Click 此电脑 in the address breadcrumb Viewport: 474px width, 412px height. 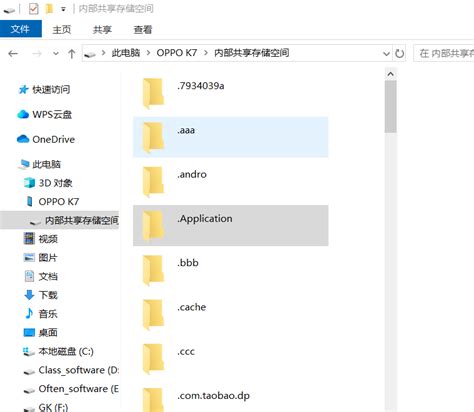pyautogui.click(x=126, y=53)
